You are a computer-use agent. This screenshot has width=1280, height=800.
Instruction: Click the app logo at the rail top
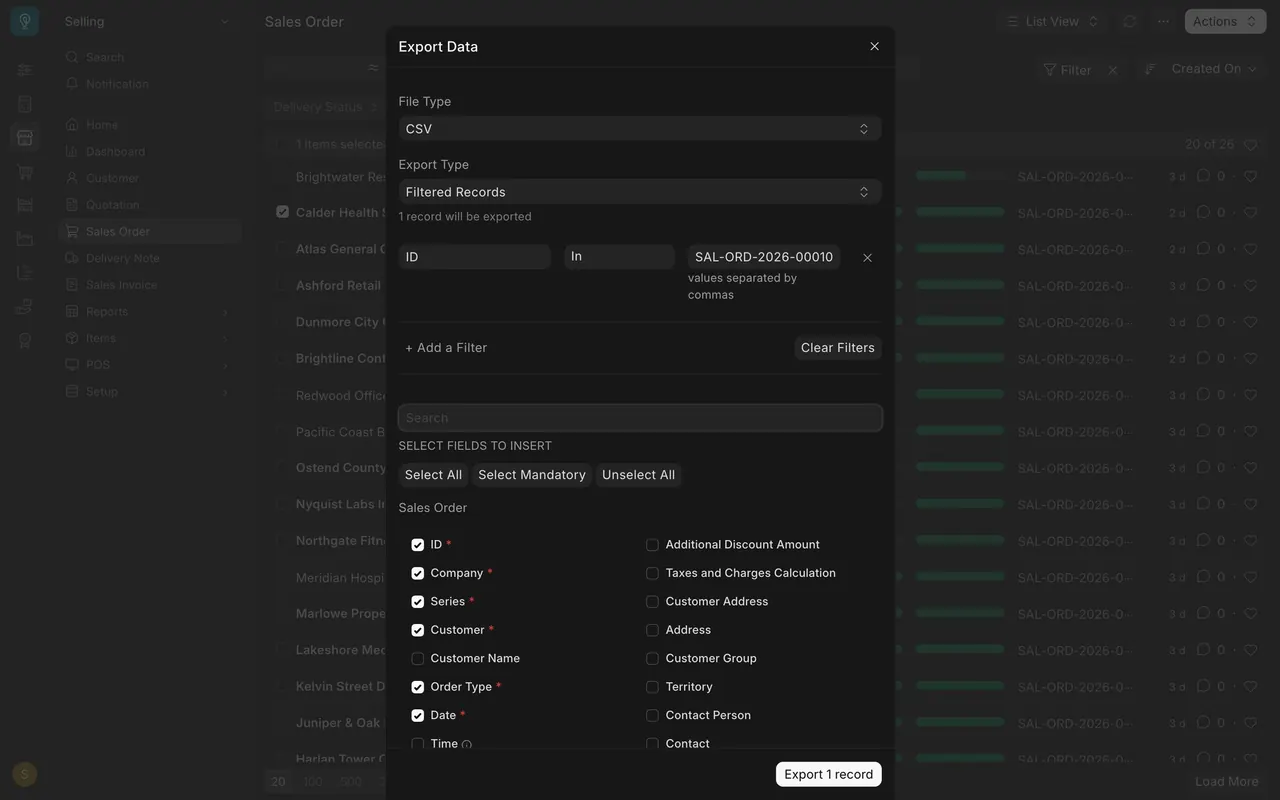point(25,21)
